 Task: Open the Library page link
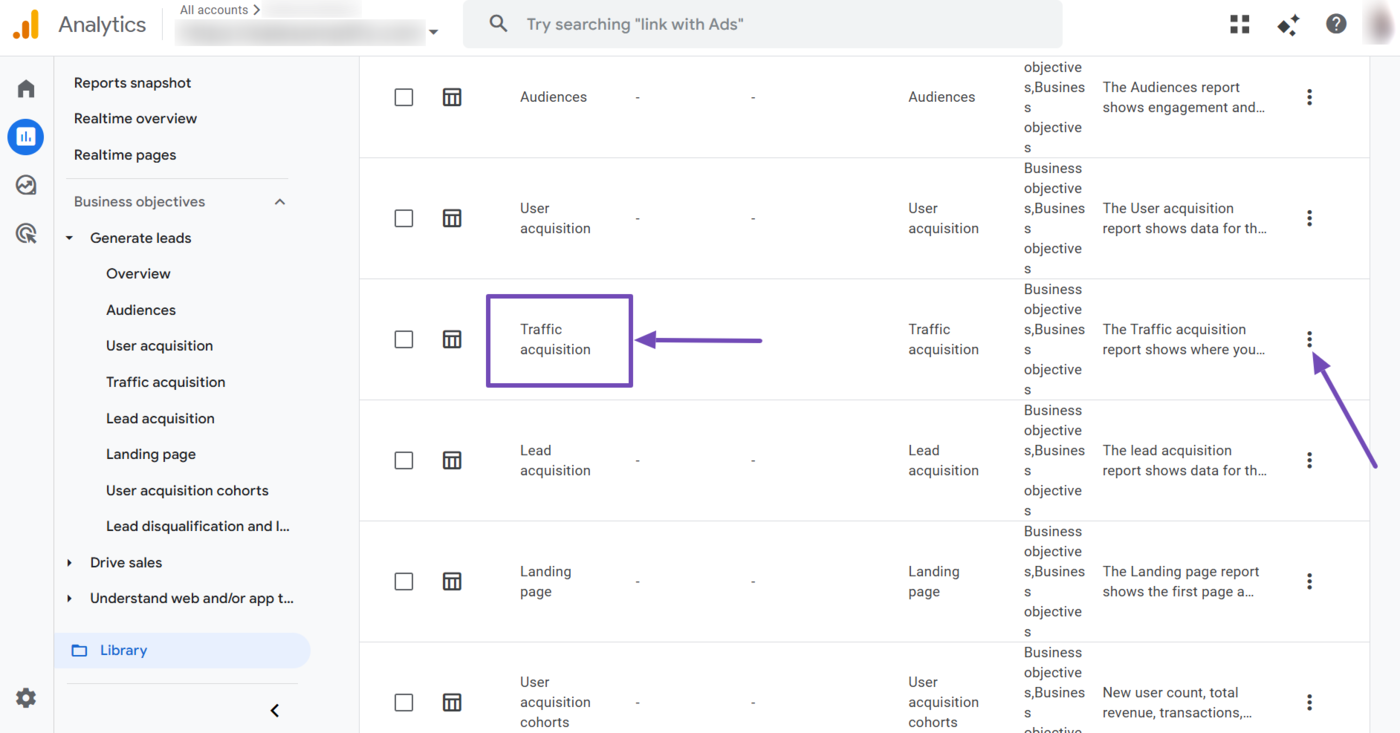123,650
